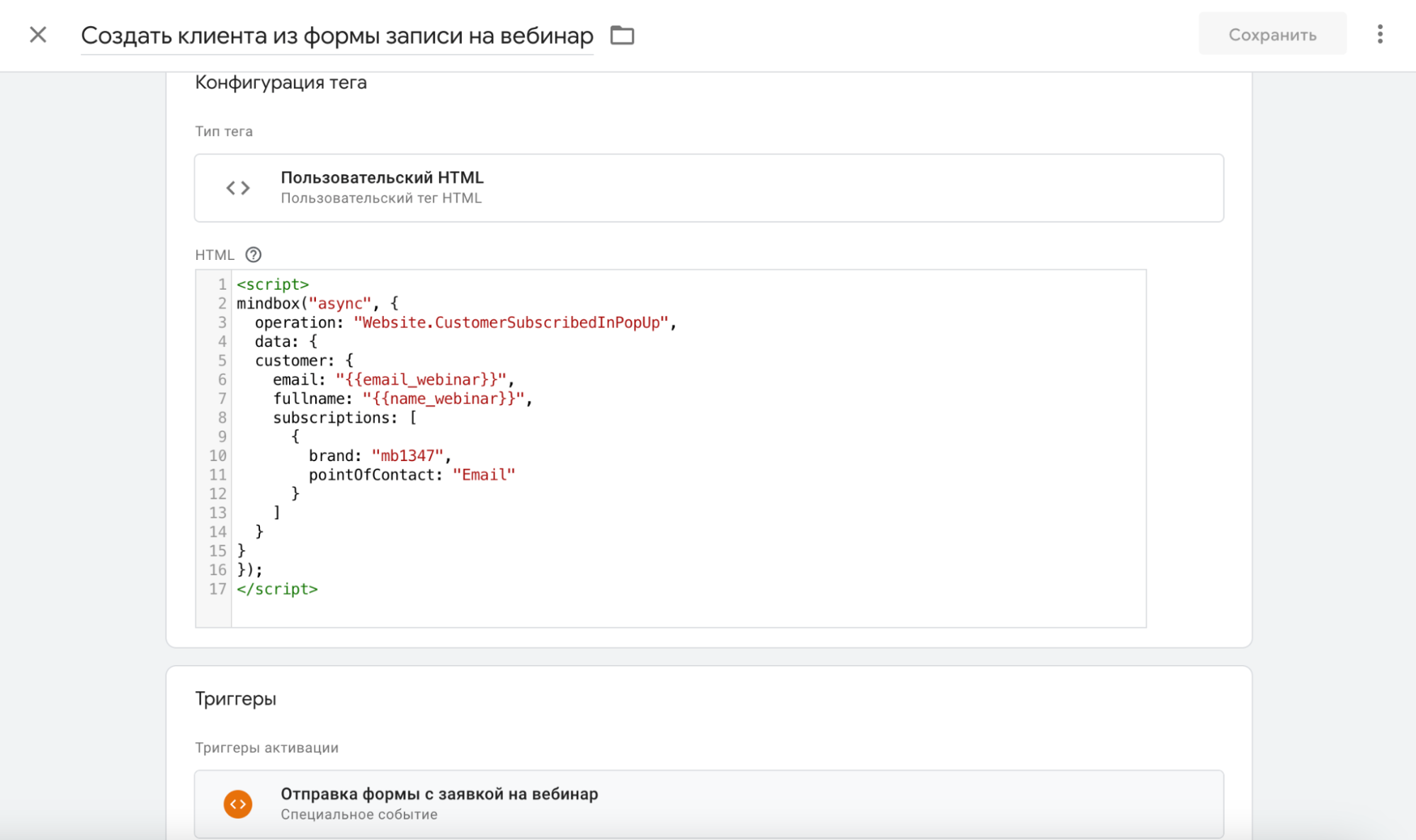Viewport: 1416px width, 840px height.
Task: Click the Тип тега label
Action: coord(224,132)
